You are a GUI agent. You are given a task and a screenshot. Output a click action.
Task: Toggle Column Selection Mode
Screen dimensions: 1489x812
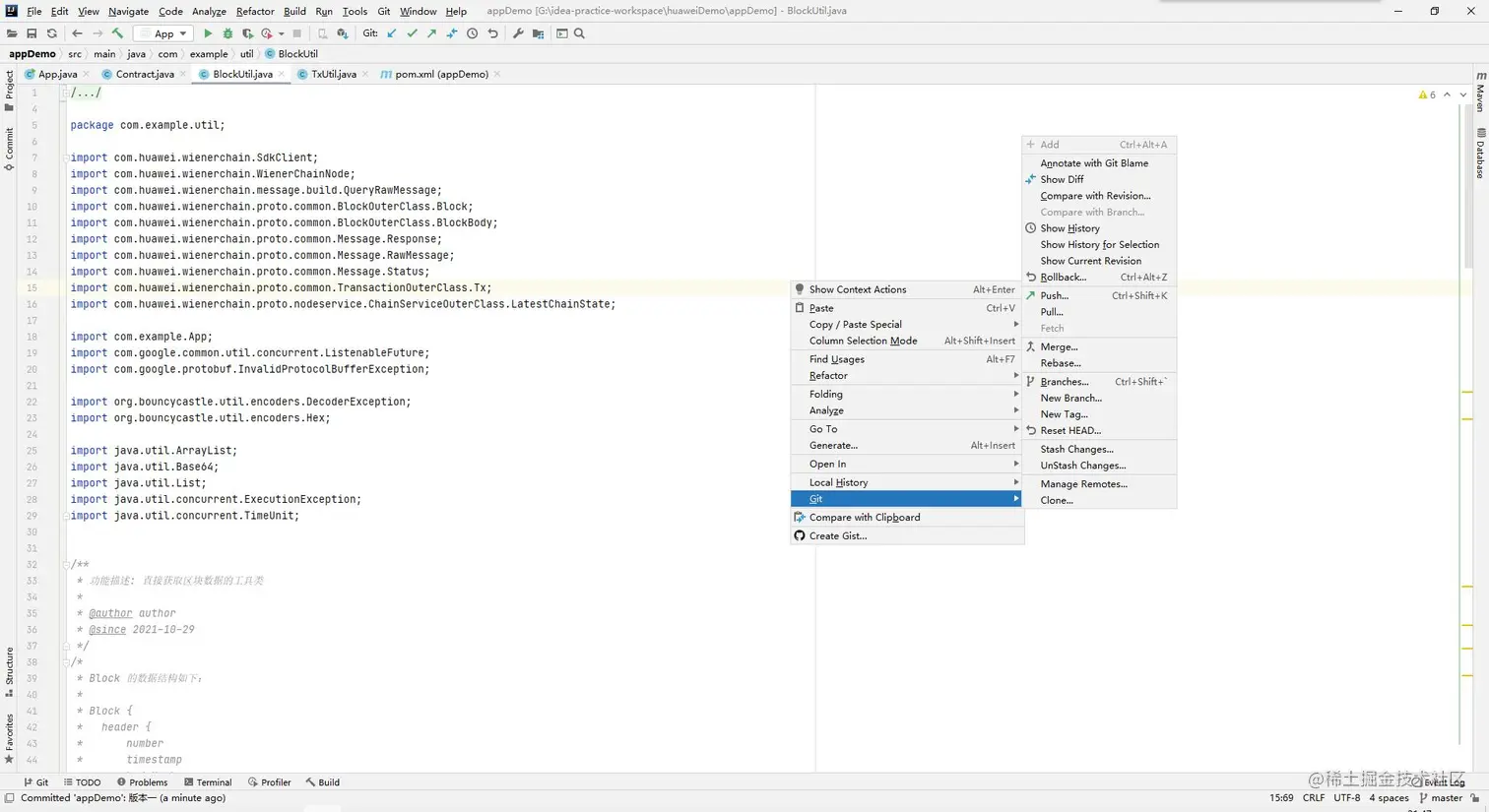(x=906, y=341)
